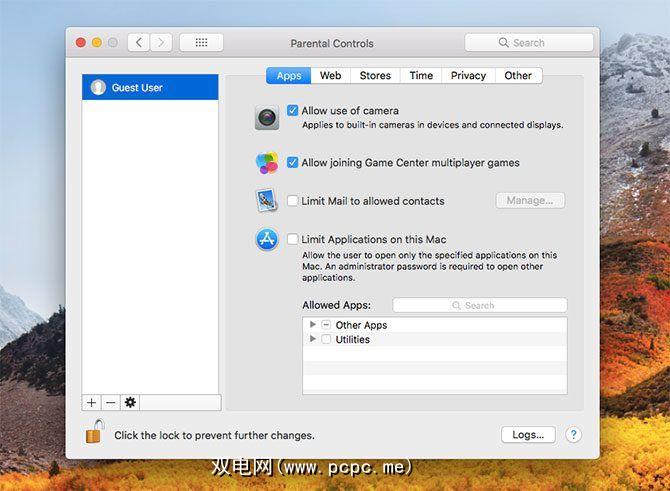Open the Privacy tab

pos(468,76)
